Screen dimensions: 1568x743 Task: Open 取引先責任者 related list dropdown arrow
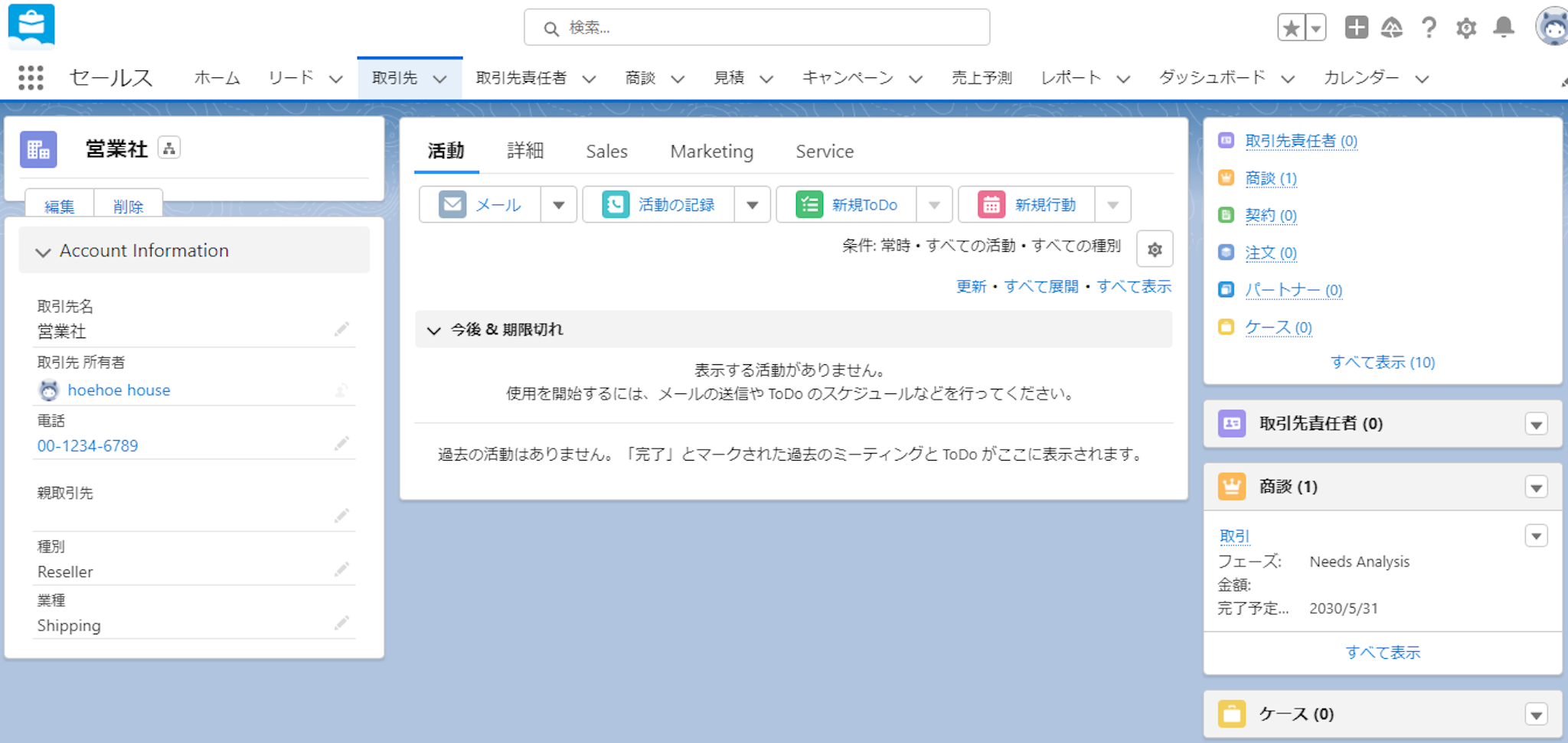[1536, 425]
